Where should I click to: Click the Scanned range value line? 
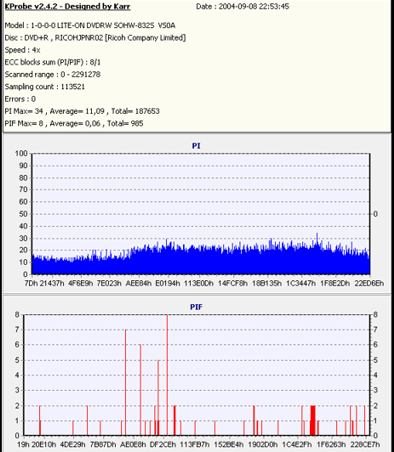point(52,74)
